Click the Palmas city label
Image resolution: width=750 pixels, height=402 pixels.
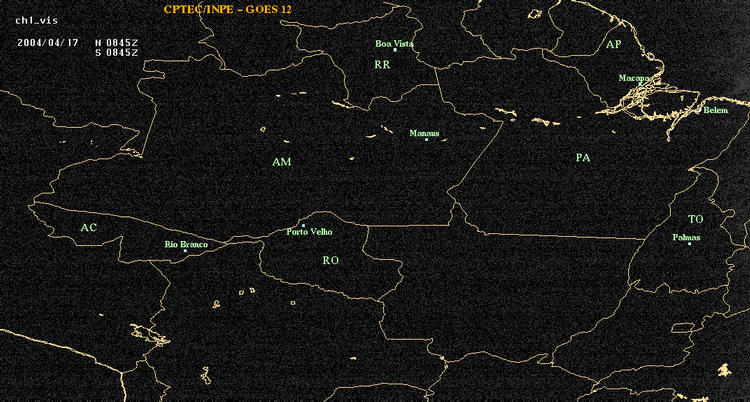coord(686,237)
